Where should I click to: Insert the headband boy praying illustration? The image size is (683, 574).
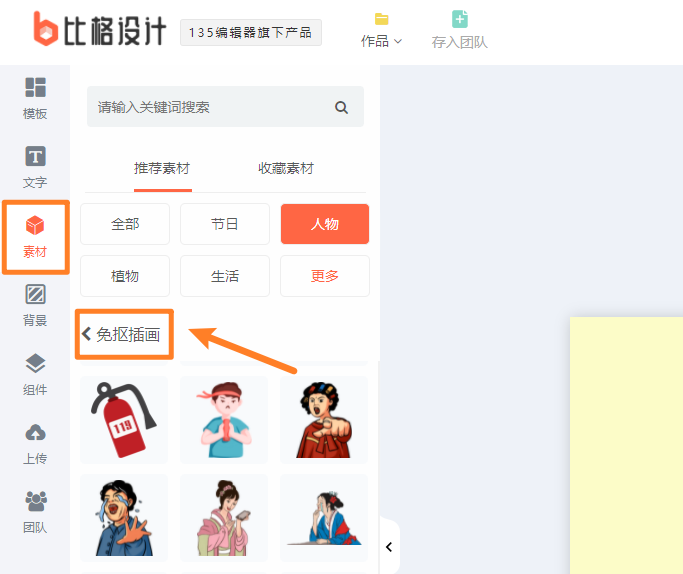224,420
